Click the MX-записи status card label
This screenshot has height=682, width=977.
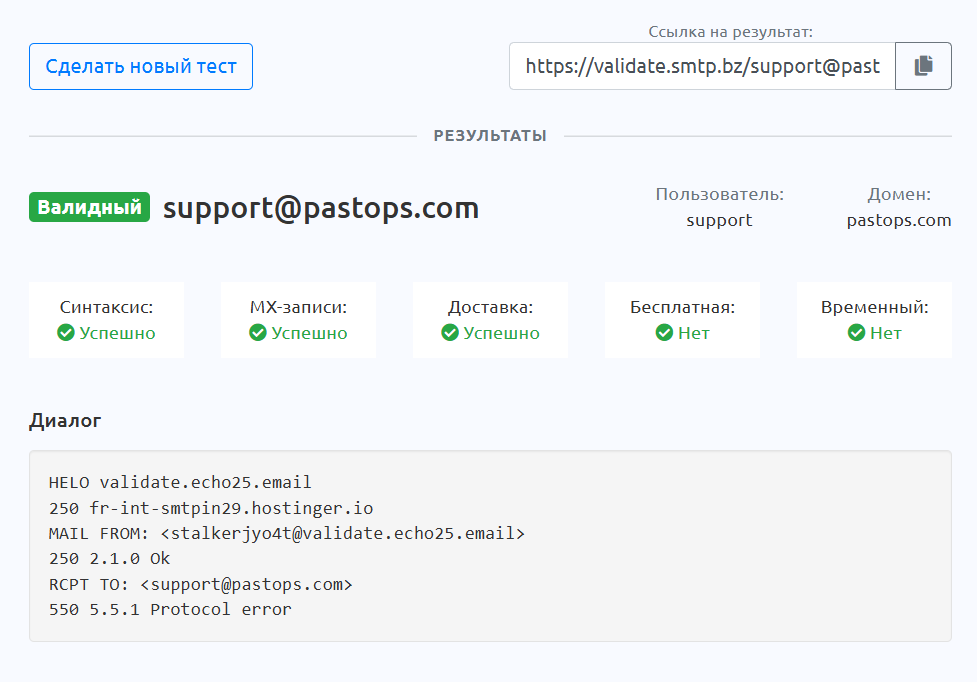point(298,307)
